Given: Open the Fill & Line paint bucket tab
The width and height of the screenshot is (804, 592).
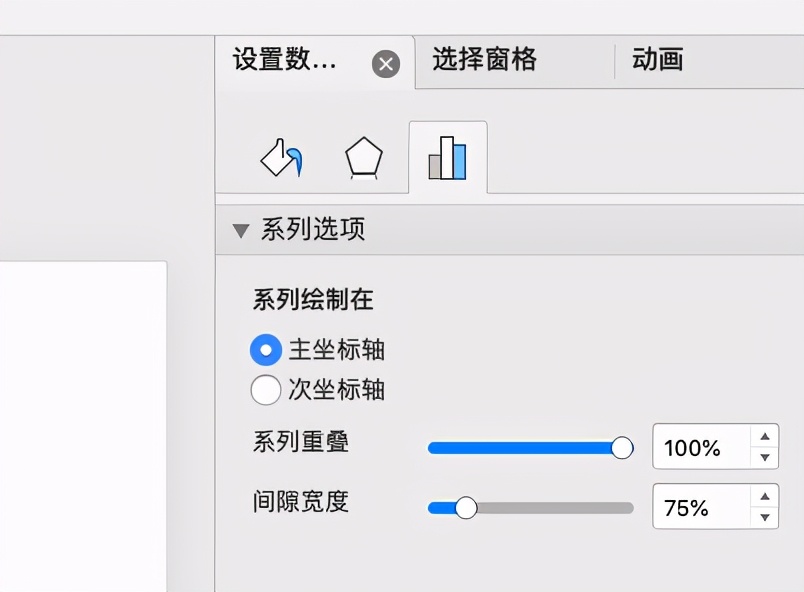Looking at the screenshot, I should 281,158.
